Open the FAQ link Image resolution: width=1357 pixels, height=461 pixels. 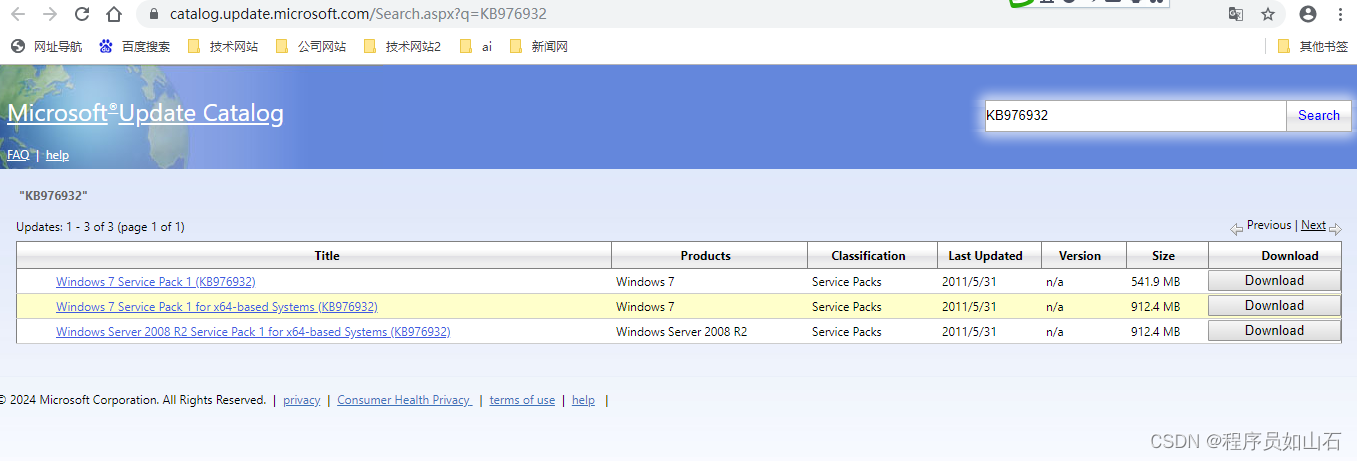18,155
